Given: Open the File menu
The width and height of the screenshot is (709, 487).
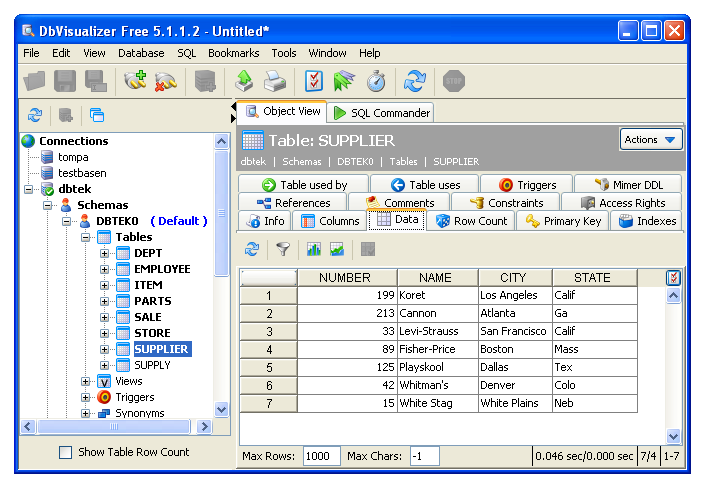Looking at the screenshot, I should tap(31, 53).
